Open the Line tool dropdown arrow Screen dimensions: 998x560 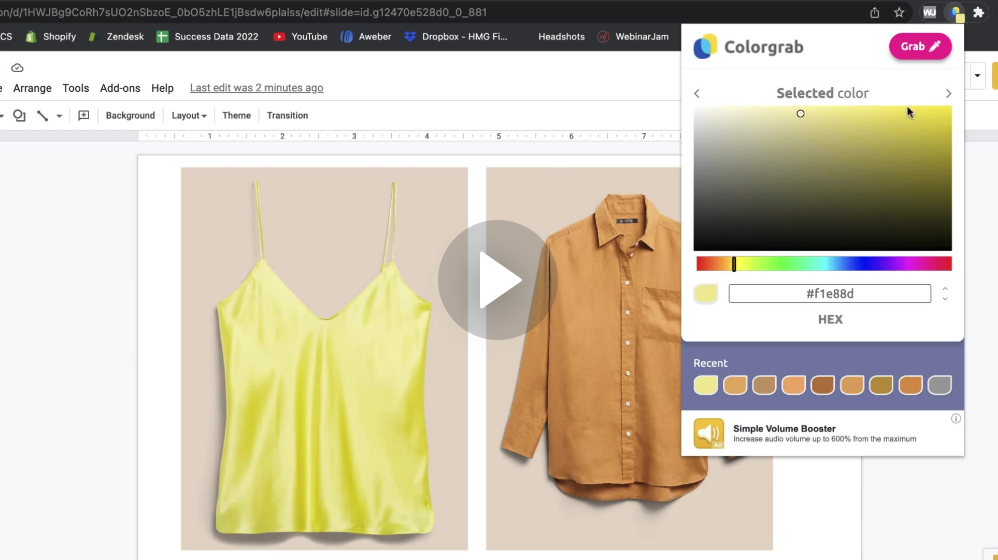[59, 116]
